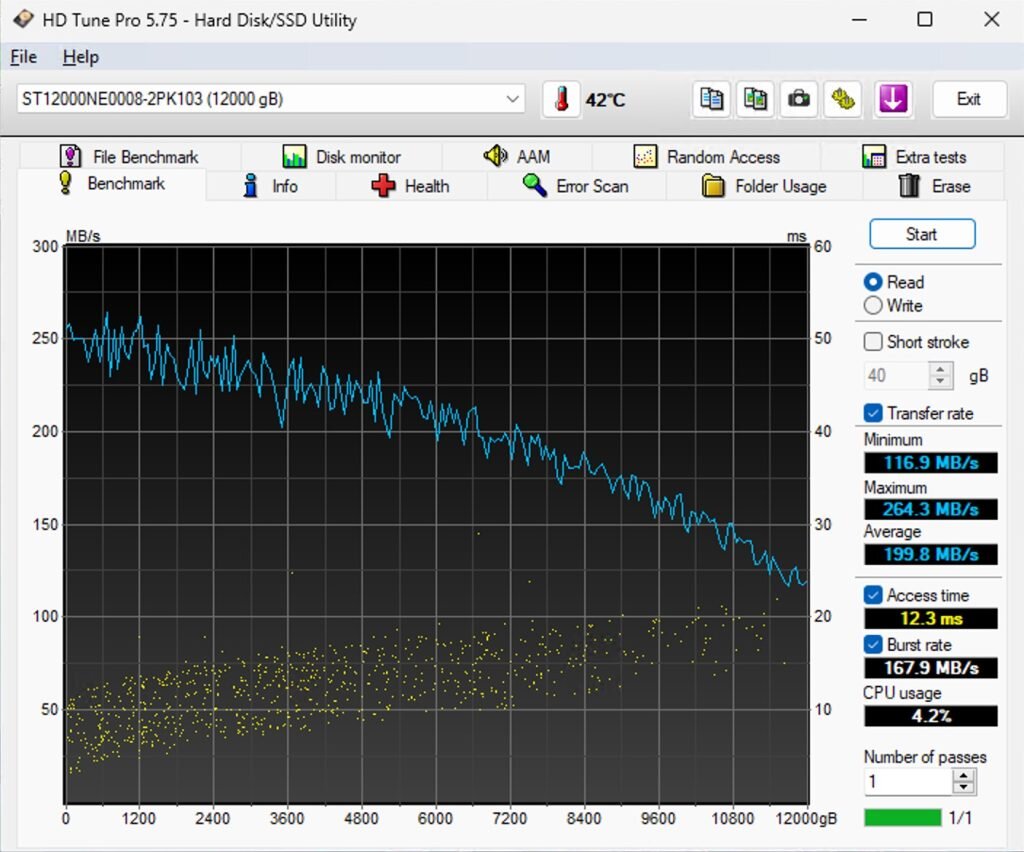
Task: Toggle the Access time checkbox
Action: tap(872, 595)
